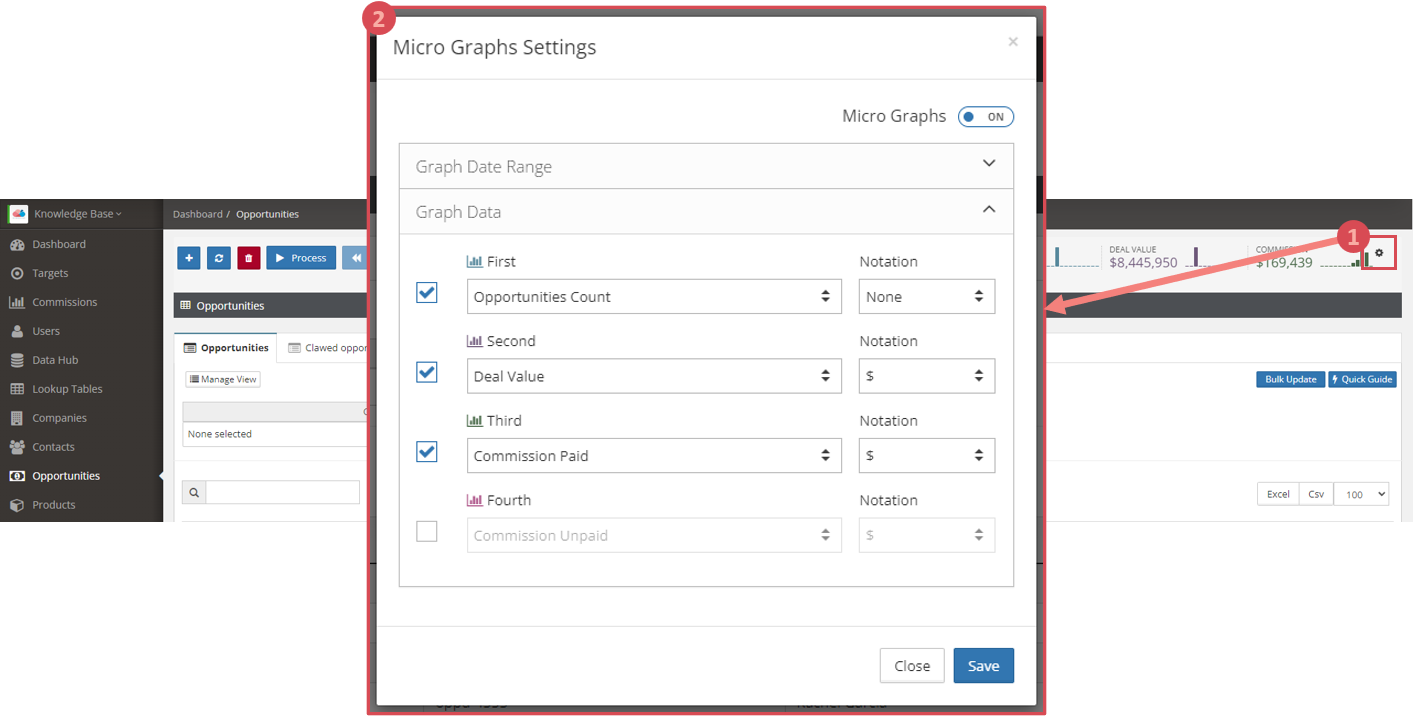Open the Deal Value dropdown
Viewport: 1413px width, 716px height.
pos(654,376)
